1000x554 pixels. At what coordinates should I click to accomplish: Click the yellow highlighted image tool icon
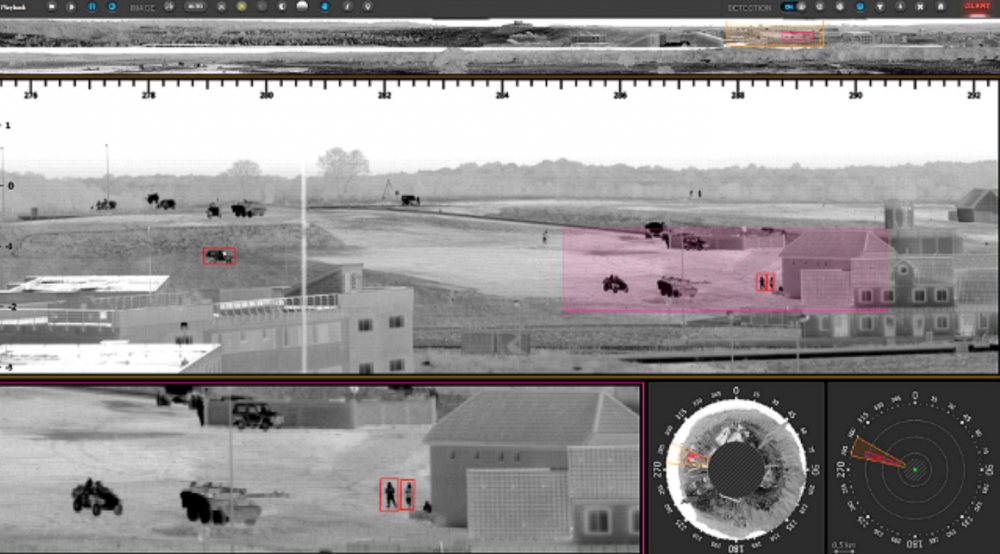click(241, 6)
